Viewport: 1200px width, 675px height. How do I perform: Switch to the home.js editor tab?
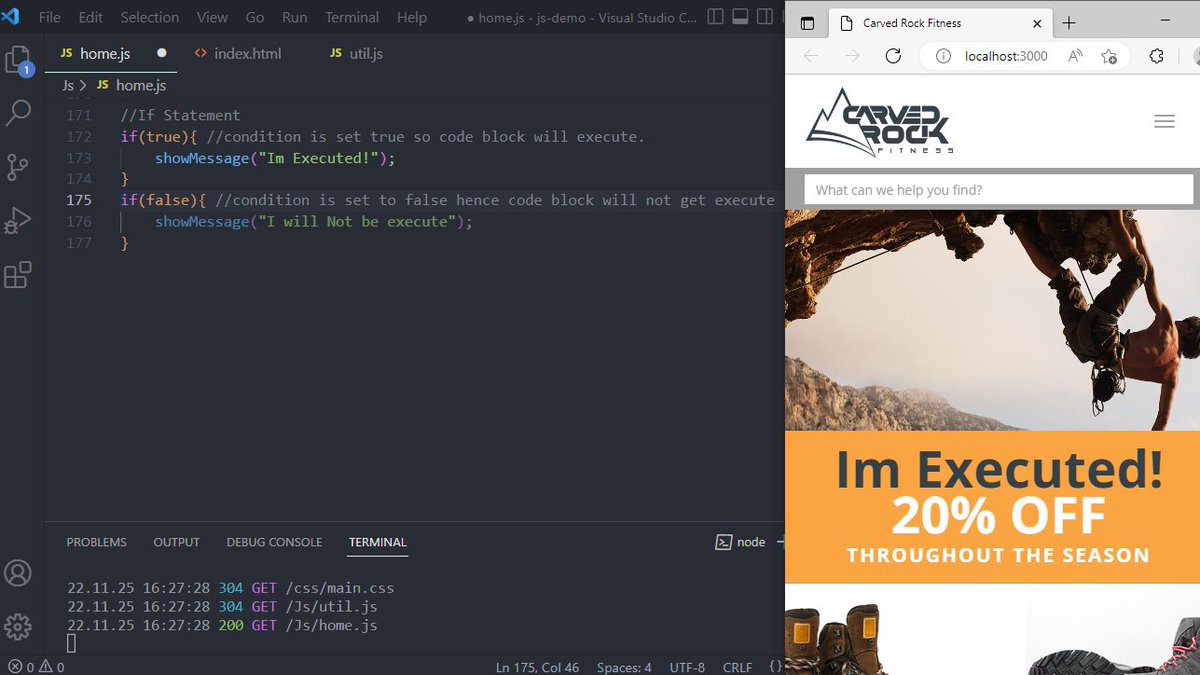(x=111, y=53)
